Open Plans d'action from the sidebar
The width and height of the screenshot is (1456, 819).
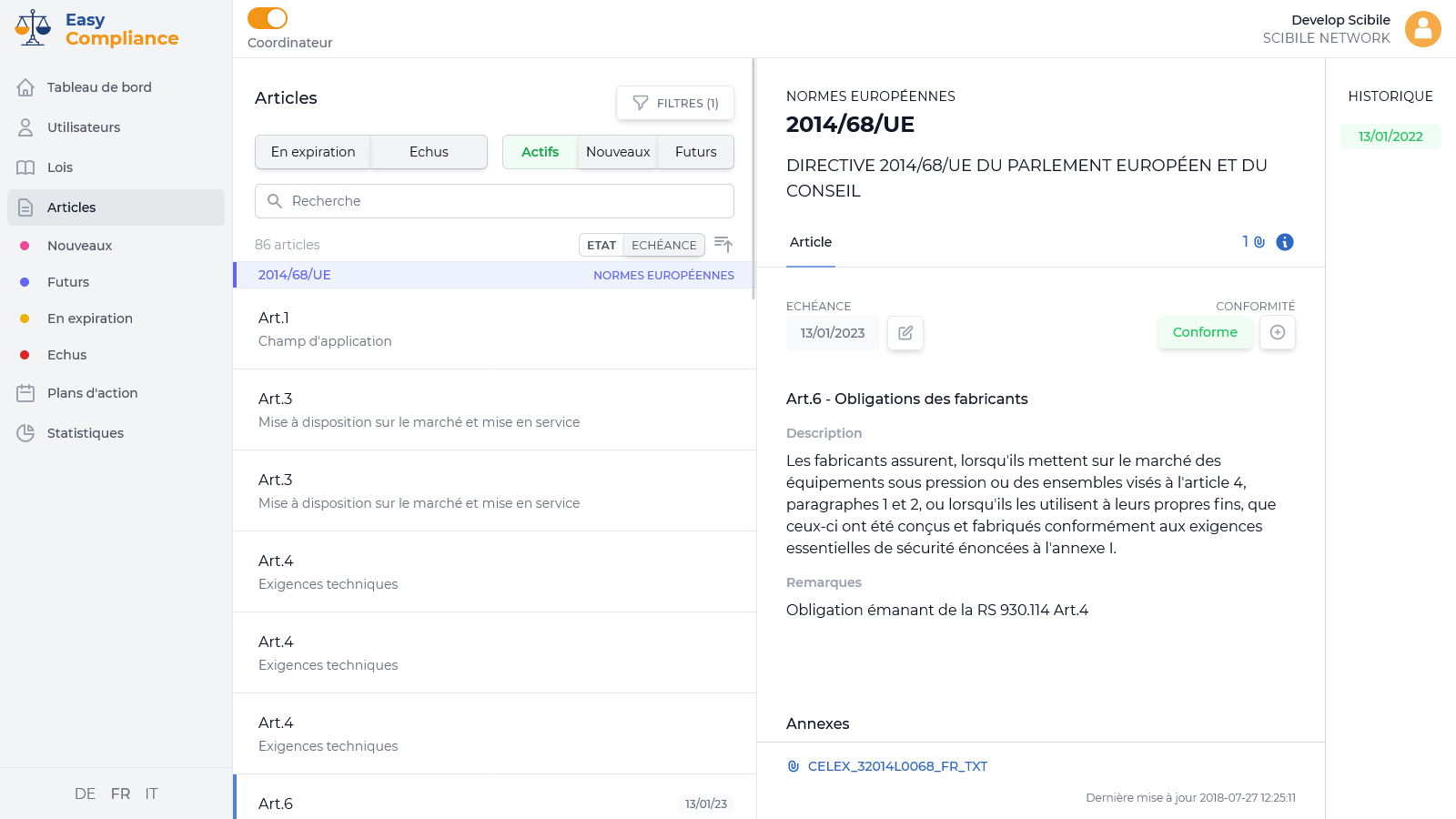26,392
